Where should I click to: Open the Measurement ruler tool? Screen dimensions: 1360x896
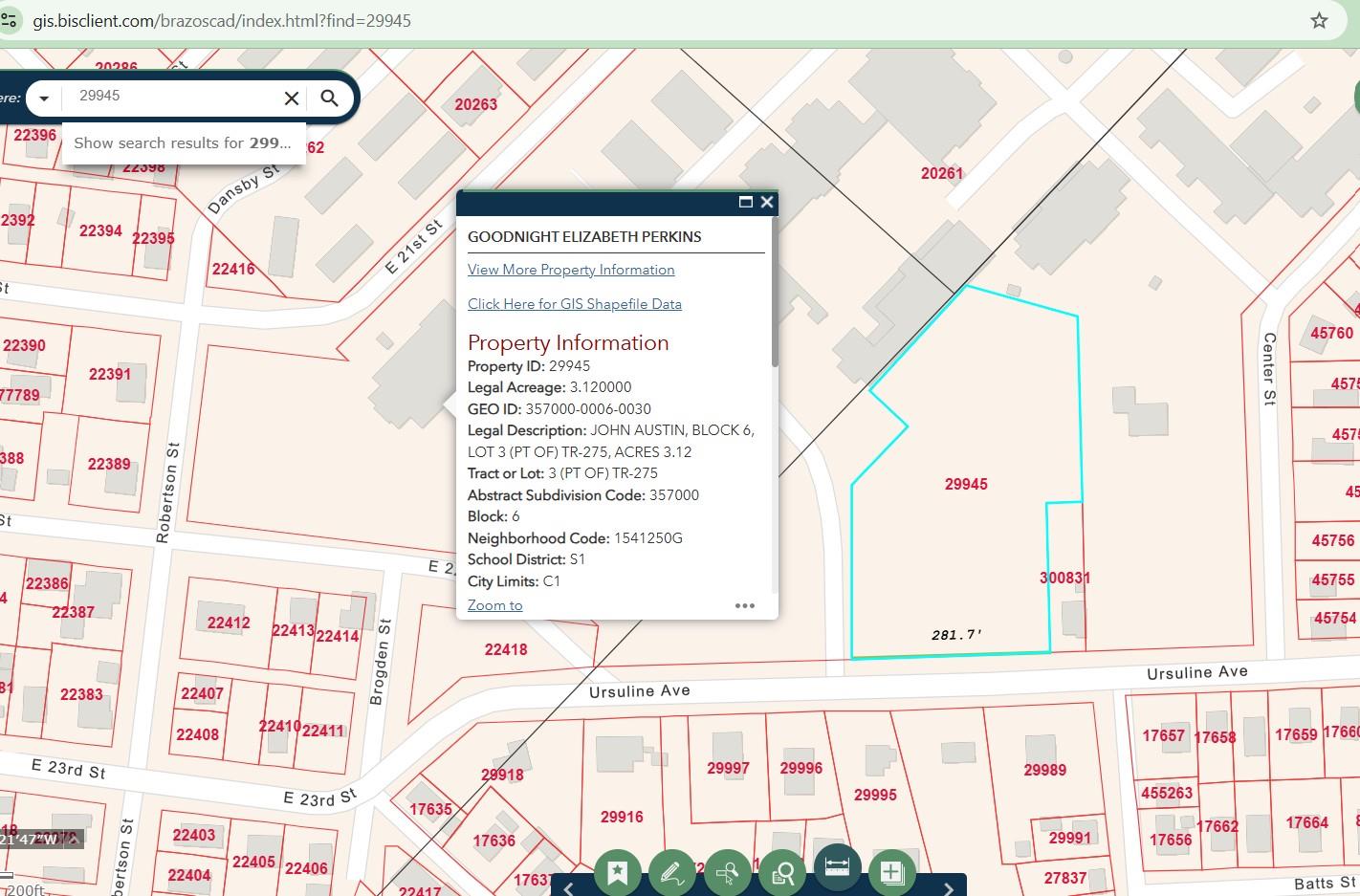pyautogui.click(x=837, y=866)
